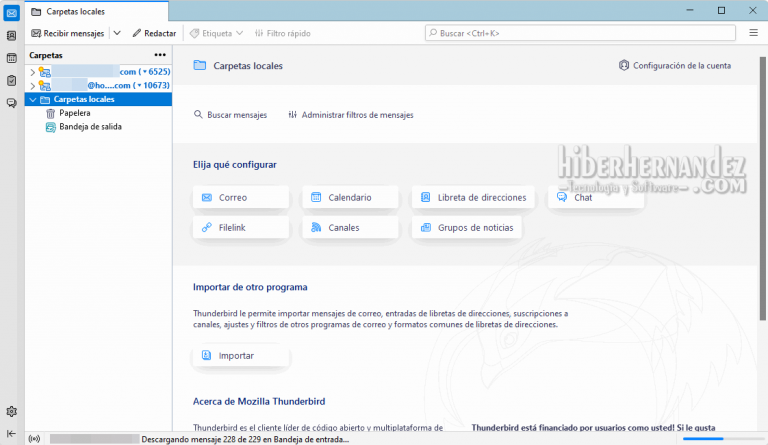Viewport: 768px width, 445px height.
Task: Open Configuración de la cuenta
Action: tap(674, 66)
